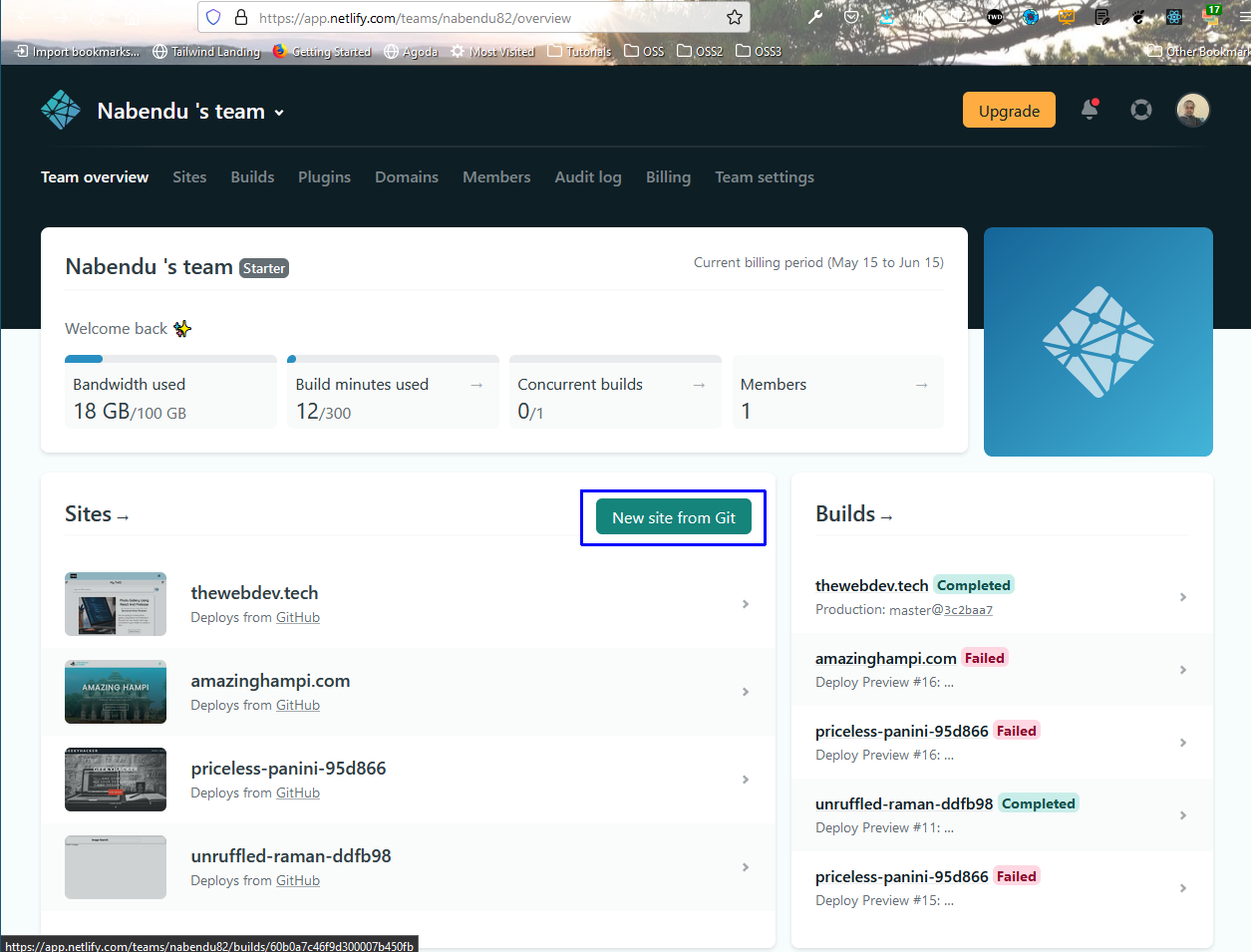The image size is (1251, 952).
Task: Click the arrow next to Build minutes used
Action: (476, 385)
